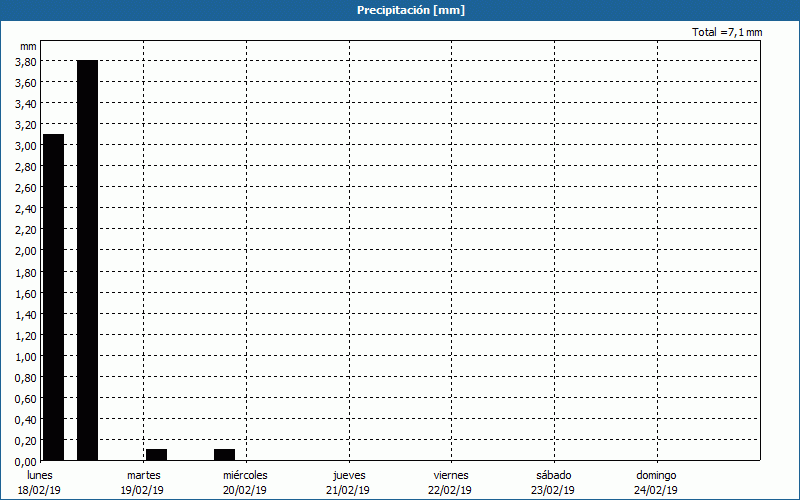Click the 0,20 y-axis value
The width and height of the screenshot is (800, 500).
[x=26, y=441]
